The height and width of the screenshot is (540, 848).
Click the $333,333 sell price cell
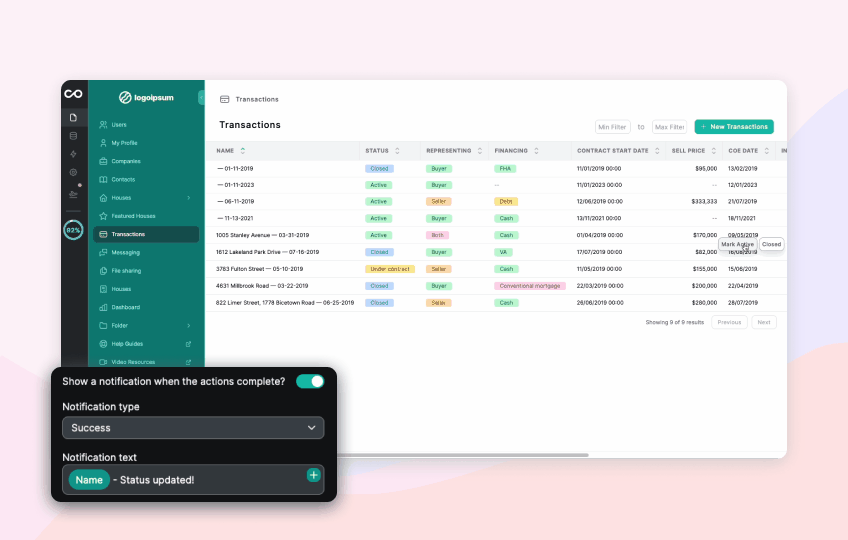pyautogui.click(x=704, y=201)
